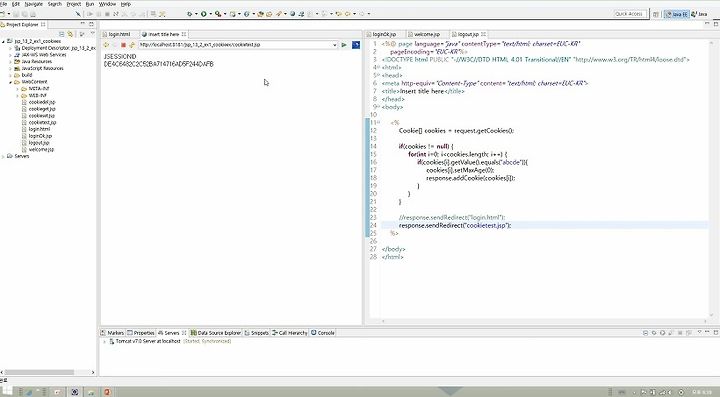Select the Insert title here browser tab
The height and width of the screenshot is (397, 720).
tap(163, 34)
